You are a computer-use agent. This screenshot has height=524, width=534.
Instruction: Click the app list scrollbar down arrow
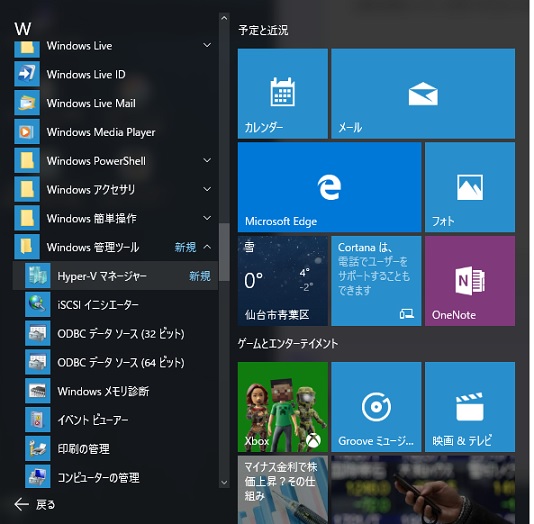[224, 482]
